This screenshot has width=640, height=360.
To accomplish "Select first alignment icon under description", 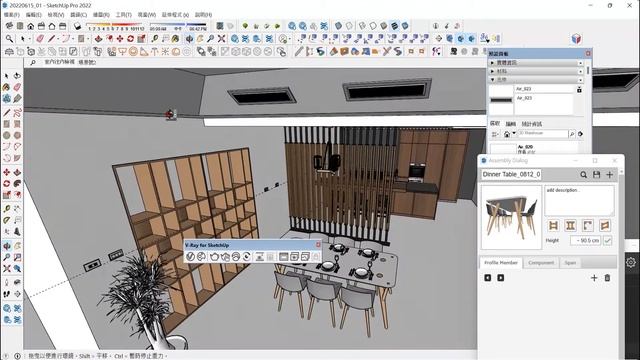I will point(553,225).
